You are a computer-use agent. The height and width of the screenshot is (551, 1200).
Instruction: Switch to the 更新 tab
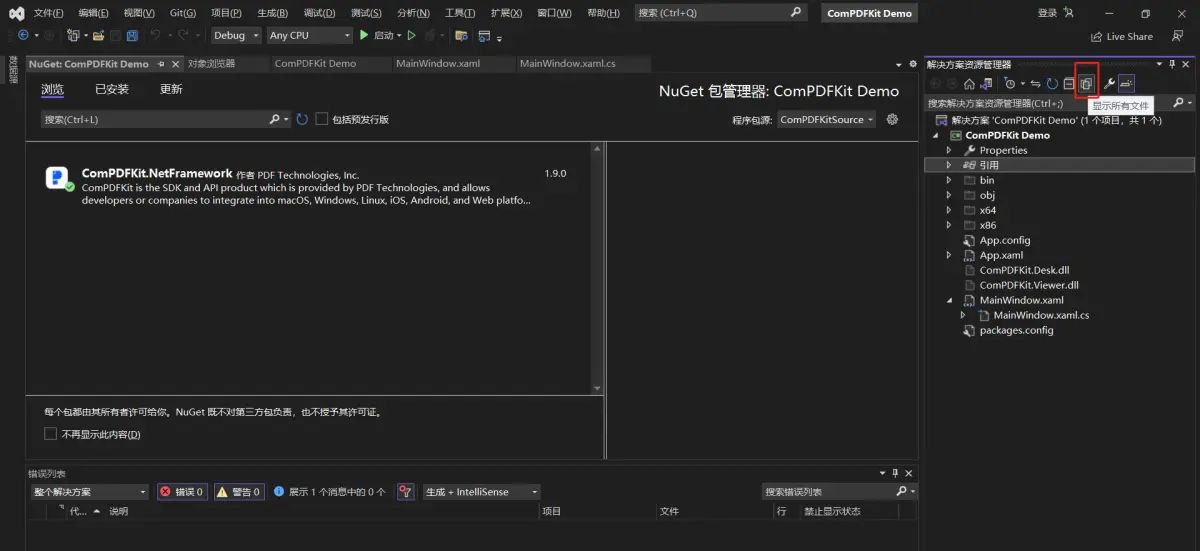(171, 89)
